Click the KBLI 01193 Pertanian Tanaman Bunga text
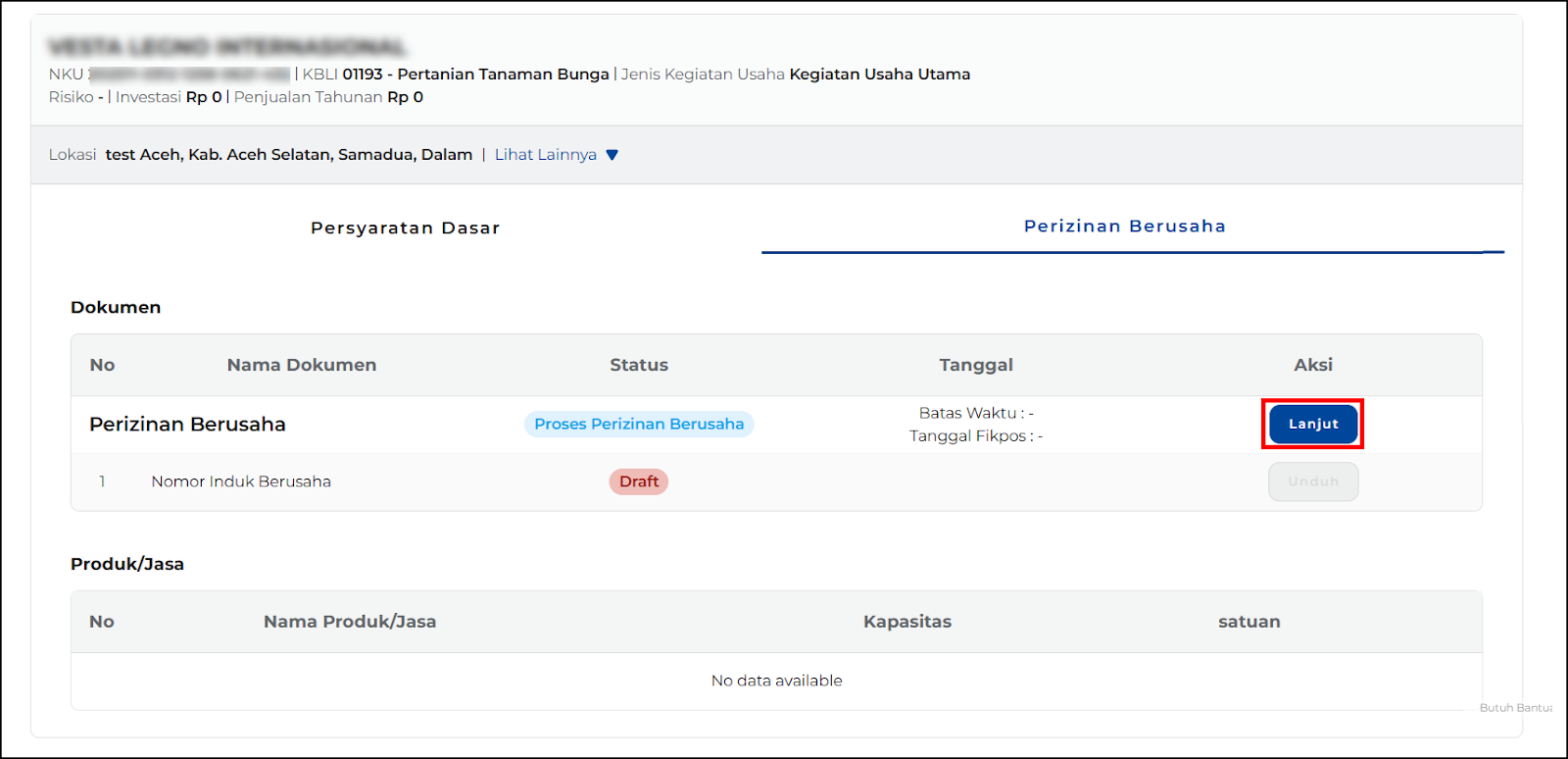Screen dimensions: 1568x759 pos(475,75)
